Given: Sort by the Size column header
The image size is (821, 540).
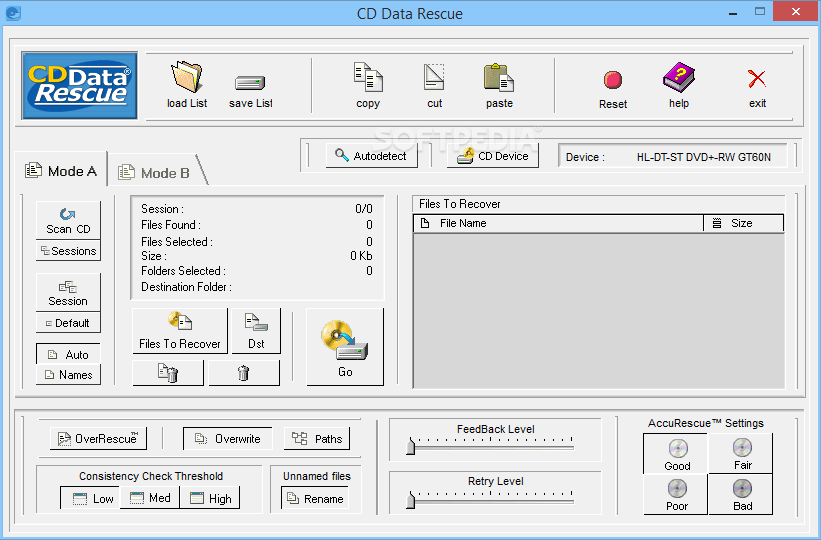Looking at the screenshot, I should [744, 223].
